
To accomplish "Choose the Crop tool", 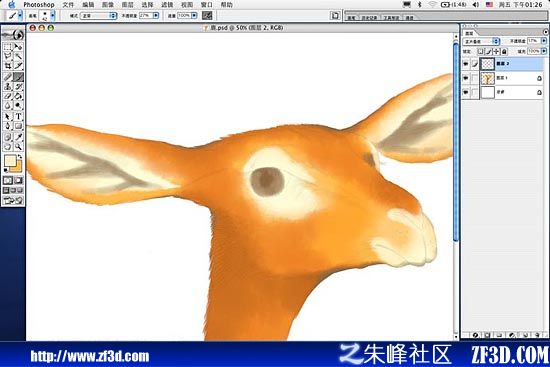I will [8, 66].
